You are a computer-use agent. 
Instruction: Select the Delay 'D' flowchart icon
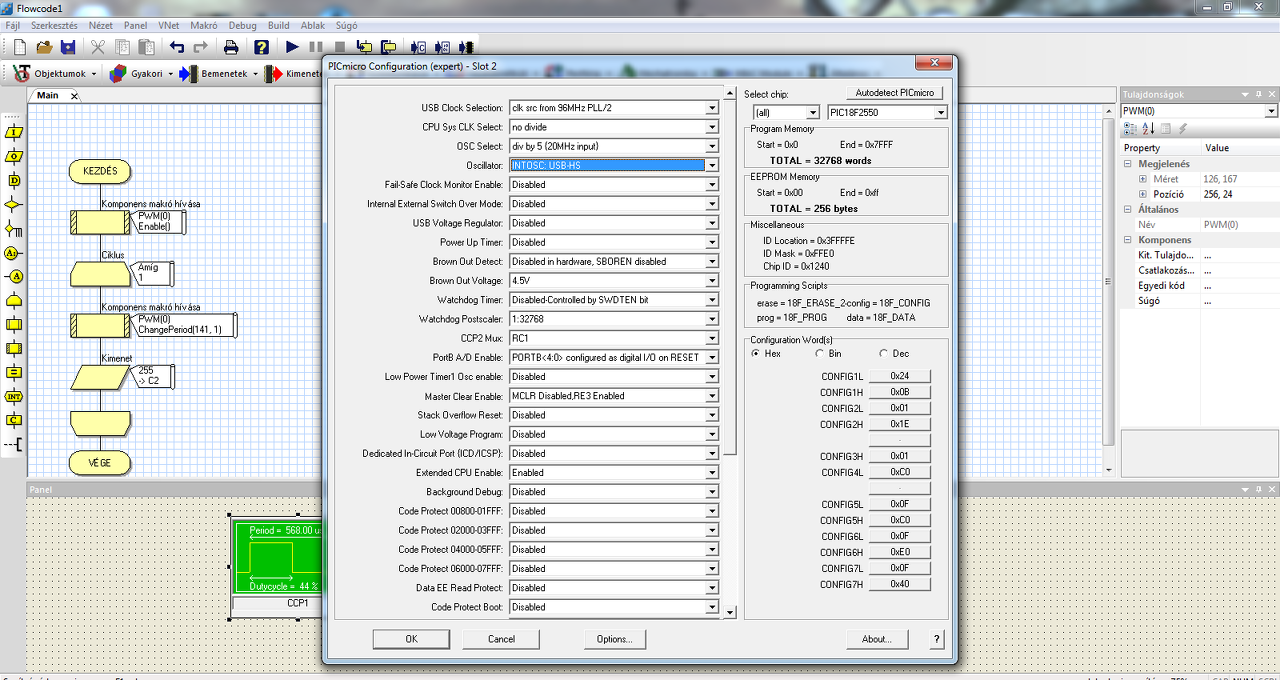[x=14, y=180]
